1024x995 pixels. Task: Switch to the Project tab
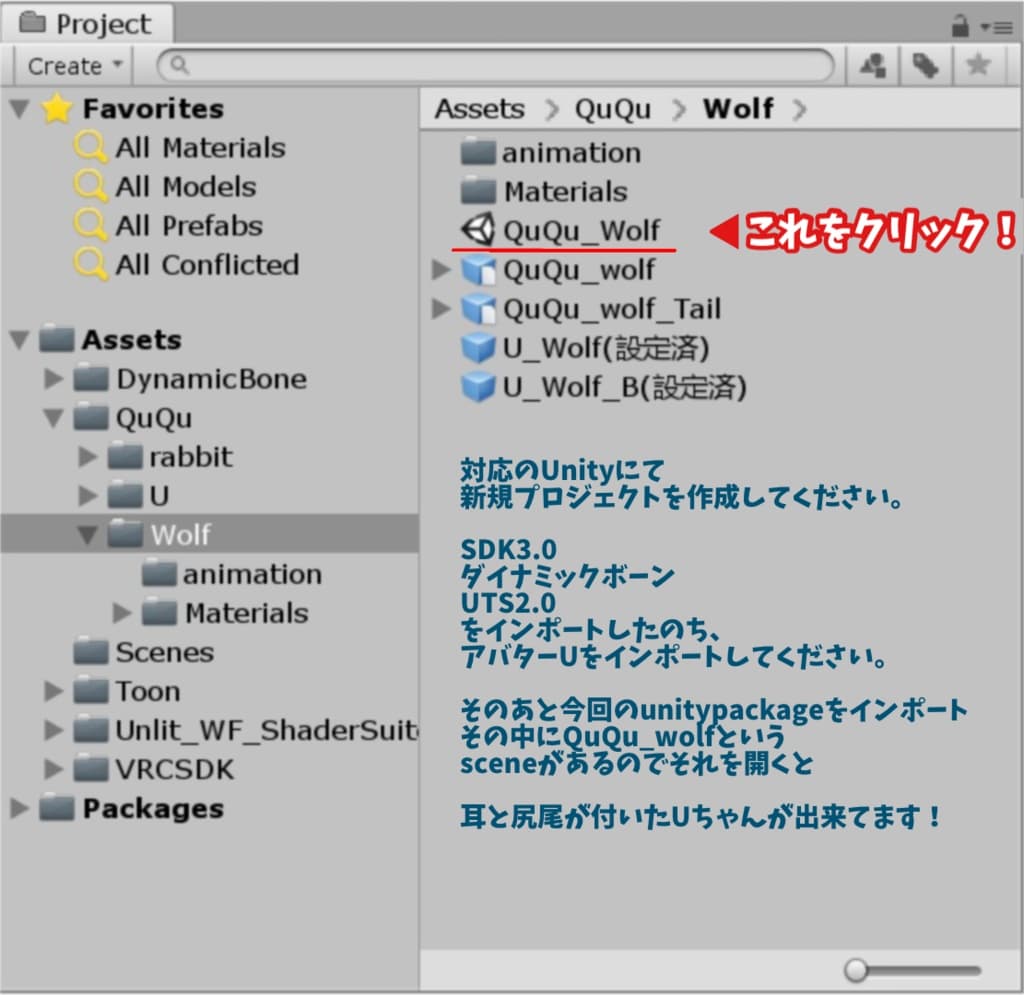tap(87, 25)
